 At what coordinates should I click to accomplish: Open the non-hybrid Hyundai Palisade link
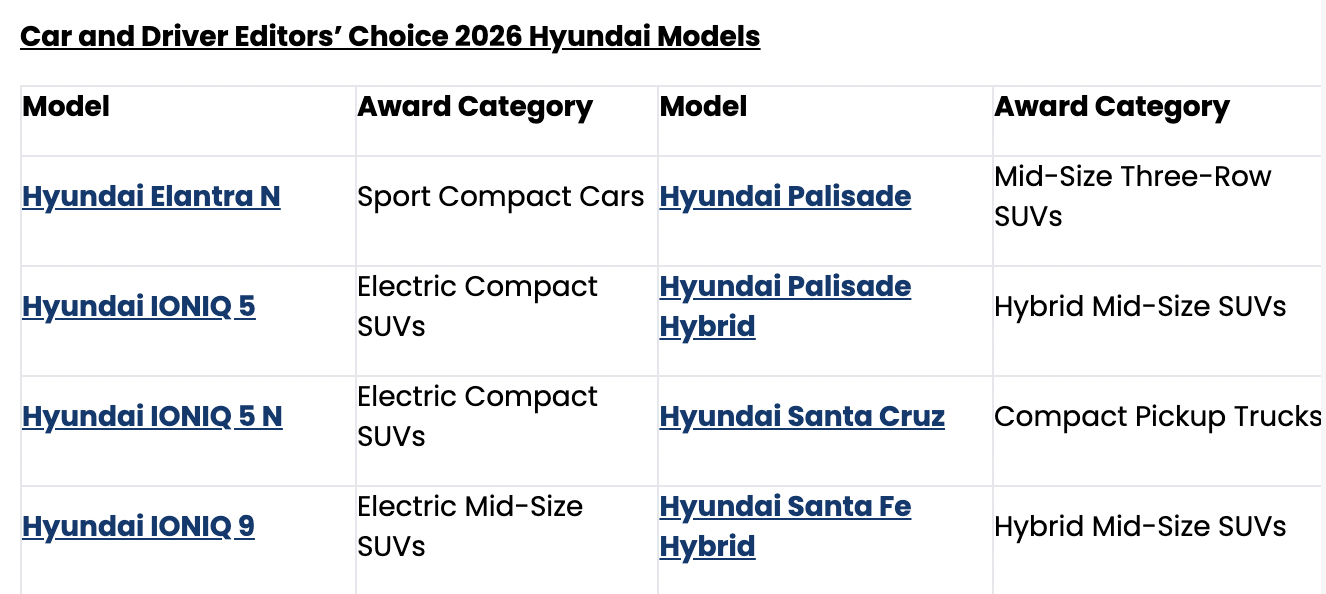(785, 196)
